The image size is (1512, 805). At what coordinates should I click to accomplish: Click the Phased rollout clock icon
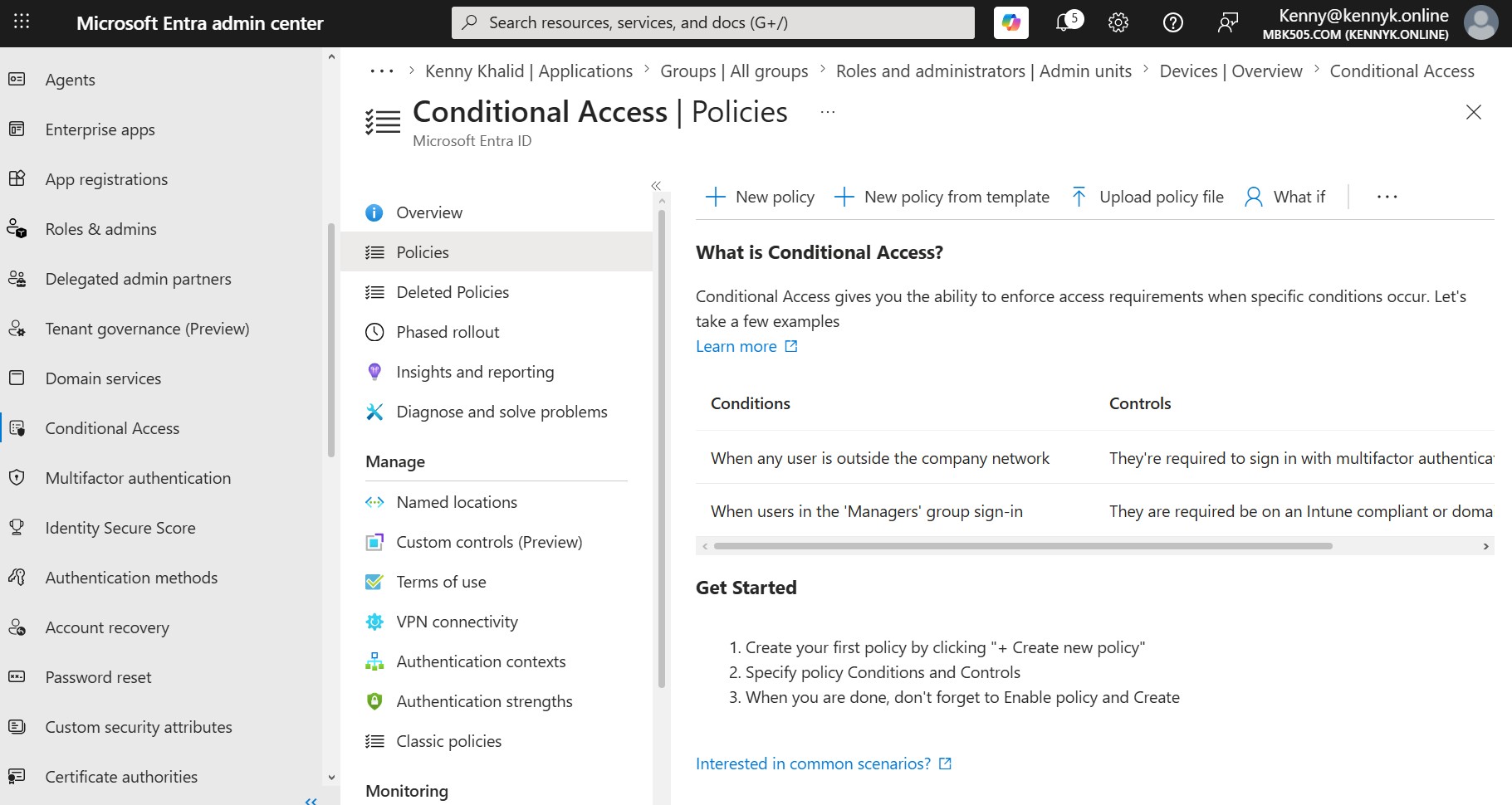374,332
